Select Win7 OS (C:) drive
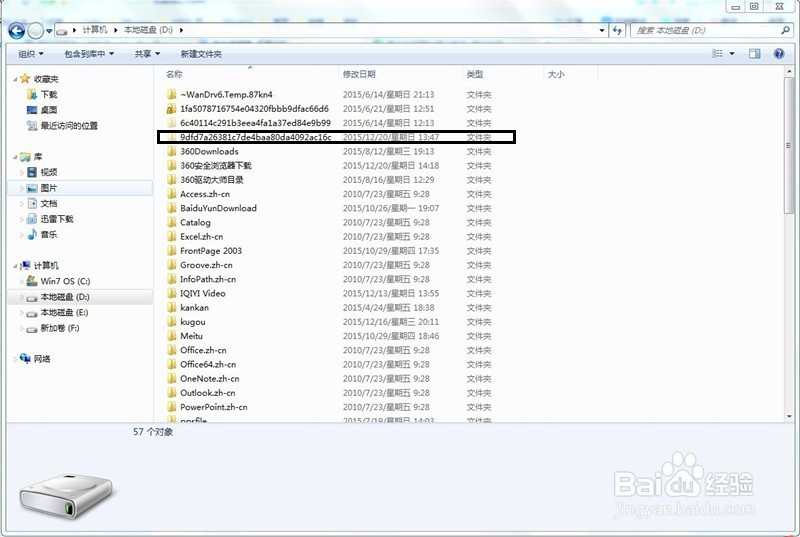The image size is (800, 537). pos(65,282)
